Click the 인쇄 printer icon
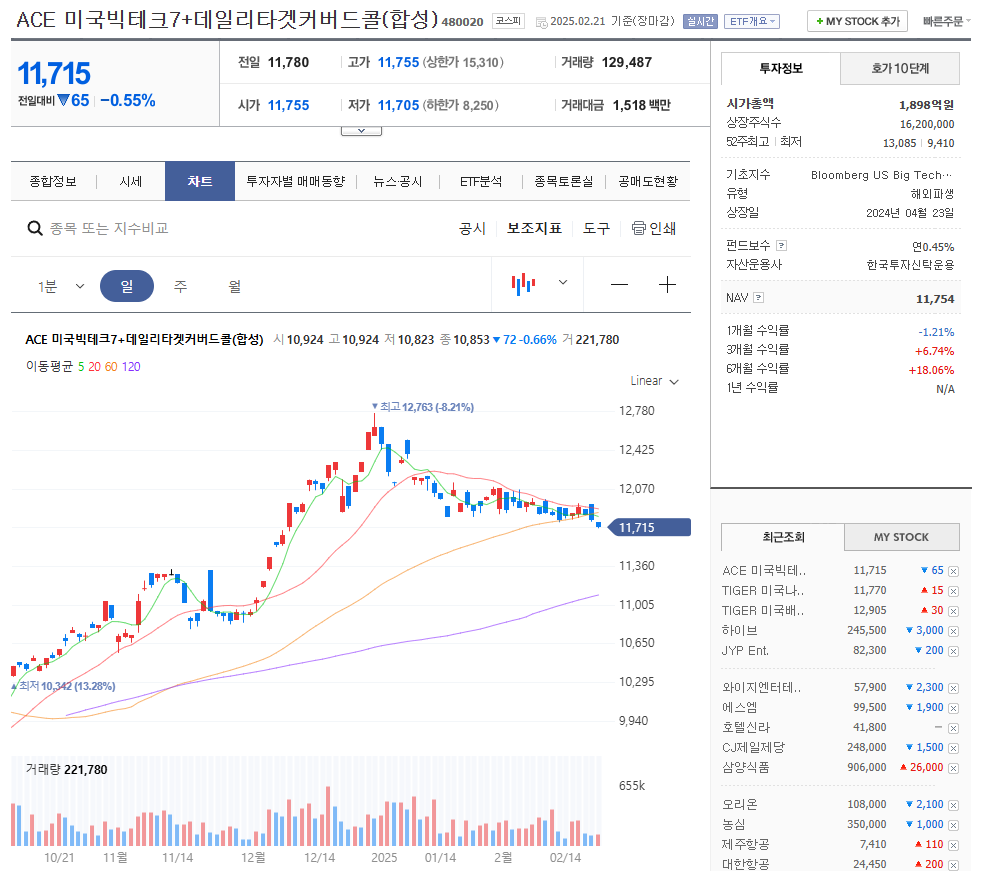 point(638,228)
